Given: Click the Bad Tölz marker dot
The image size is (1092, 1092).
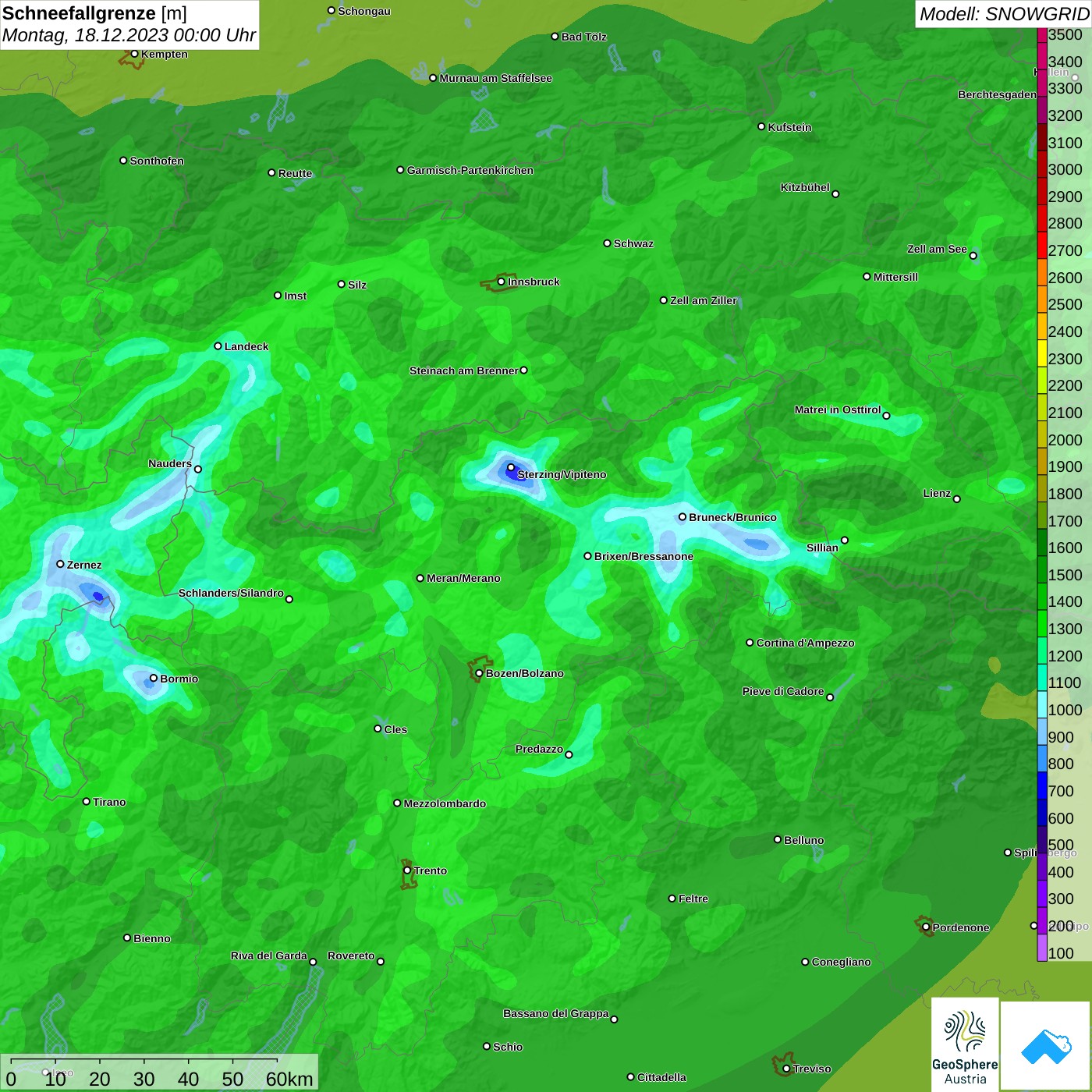Looking at the screenshot, I should pyautogui.click(x=555, y=37).
